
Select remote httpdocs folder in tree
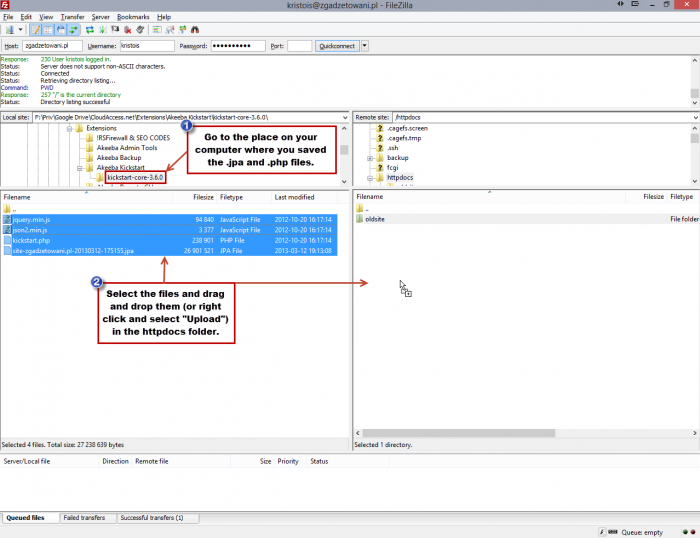point(400,177)
